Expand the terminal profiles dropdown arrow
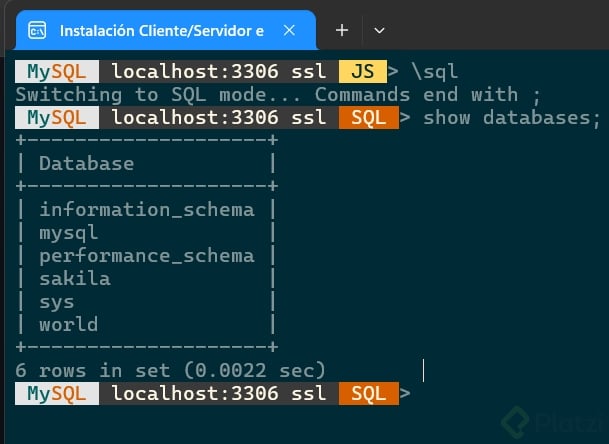Image resolution: width=609 pixels, height=444 pixels. coord(379,30)
